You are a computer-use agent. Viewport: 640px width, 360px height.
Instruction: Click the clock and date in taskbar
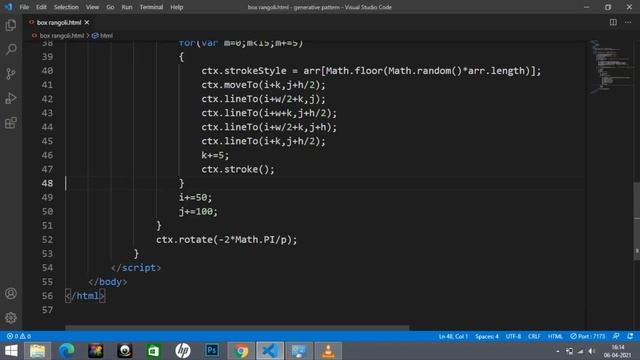click(x=618, y=351)
